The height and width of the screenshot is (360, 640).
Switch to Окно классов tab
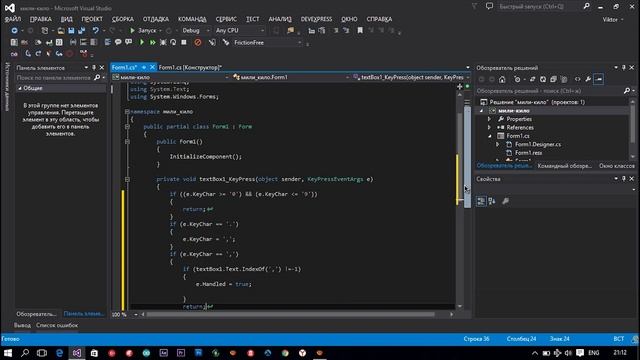pyautogui.click(x=617, y=166)
